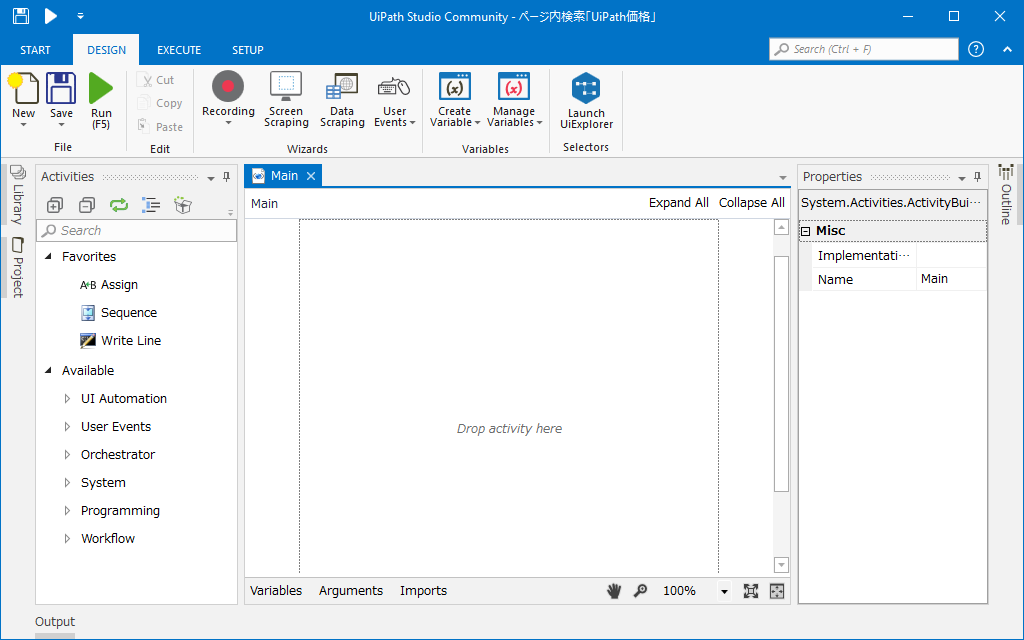Open the zoom percentage dropdown

click(x=724, y=592)
